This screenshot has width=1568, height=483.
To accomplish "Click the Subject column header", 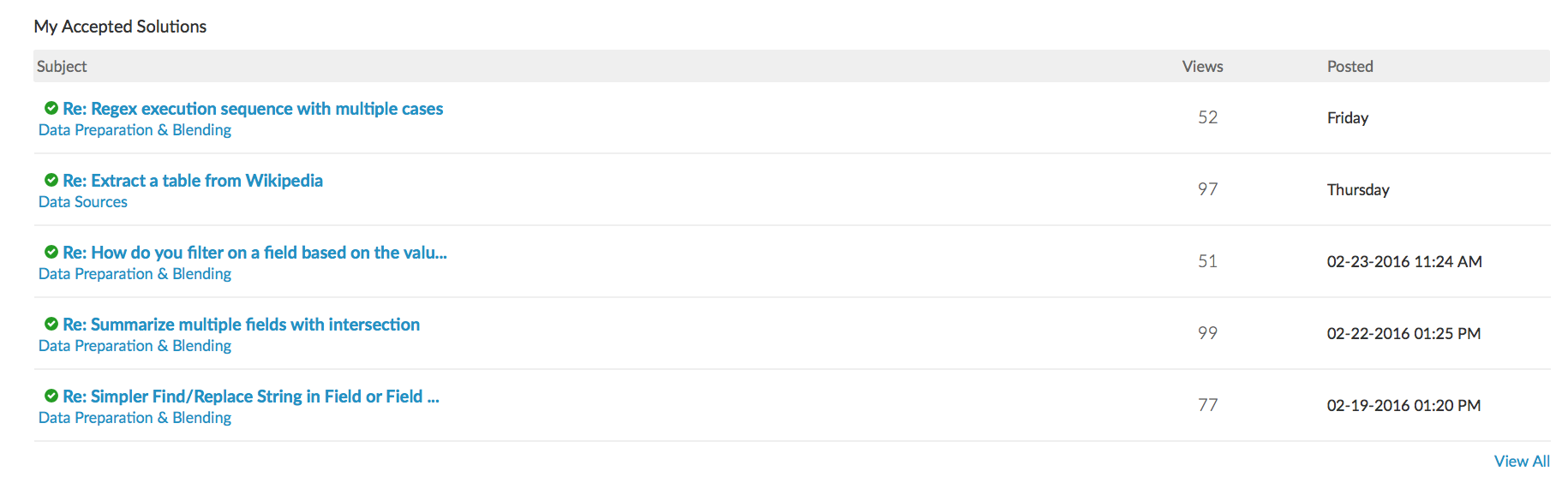I will (62, 66).
